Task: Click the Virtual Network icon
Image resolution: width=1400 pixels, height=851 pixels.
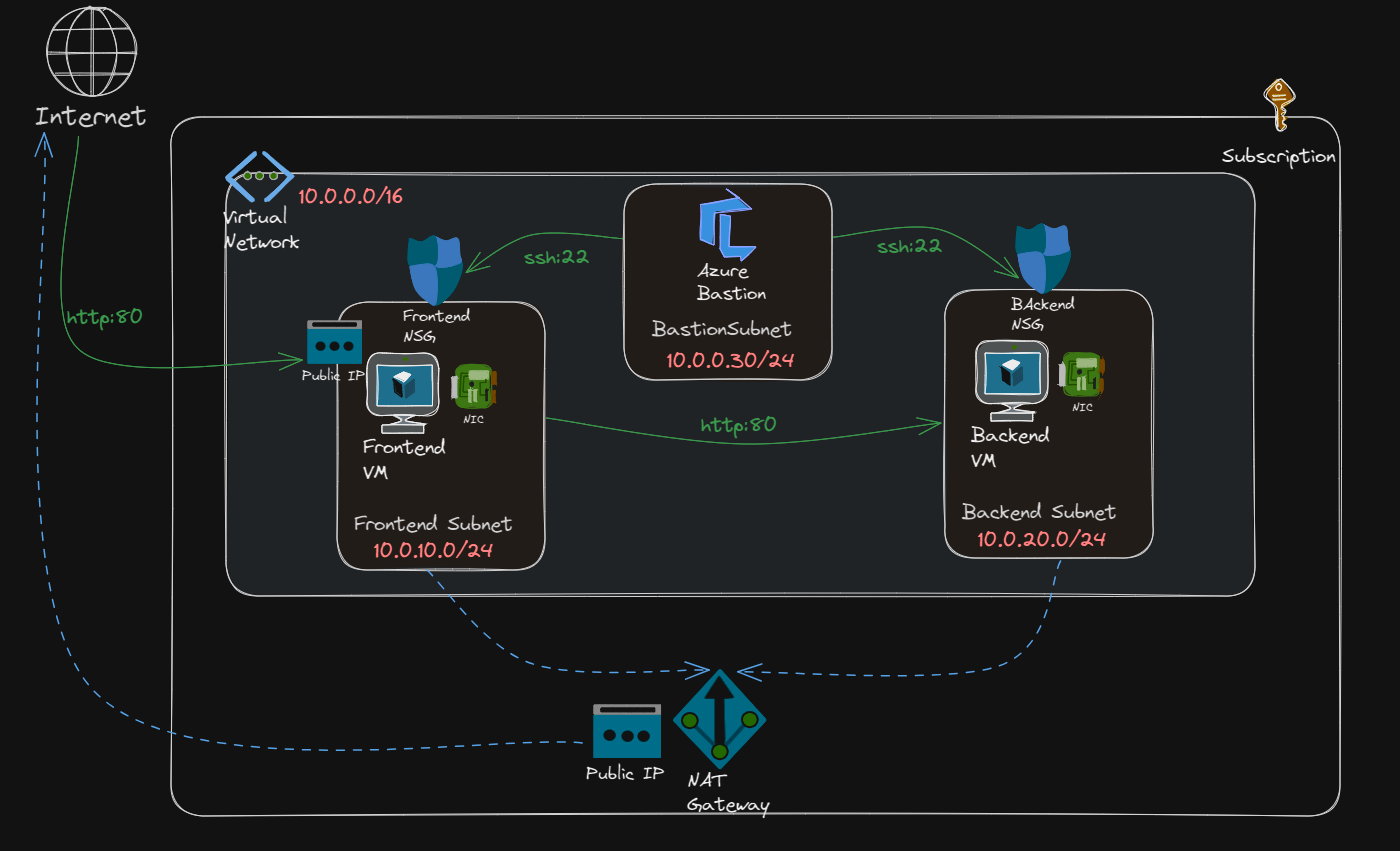Action: 259,176
